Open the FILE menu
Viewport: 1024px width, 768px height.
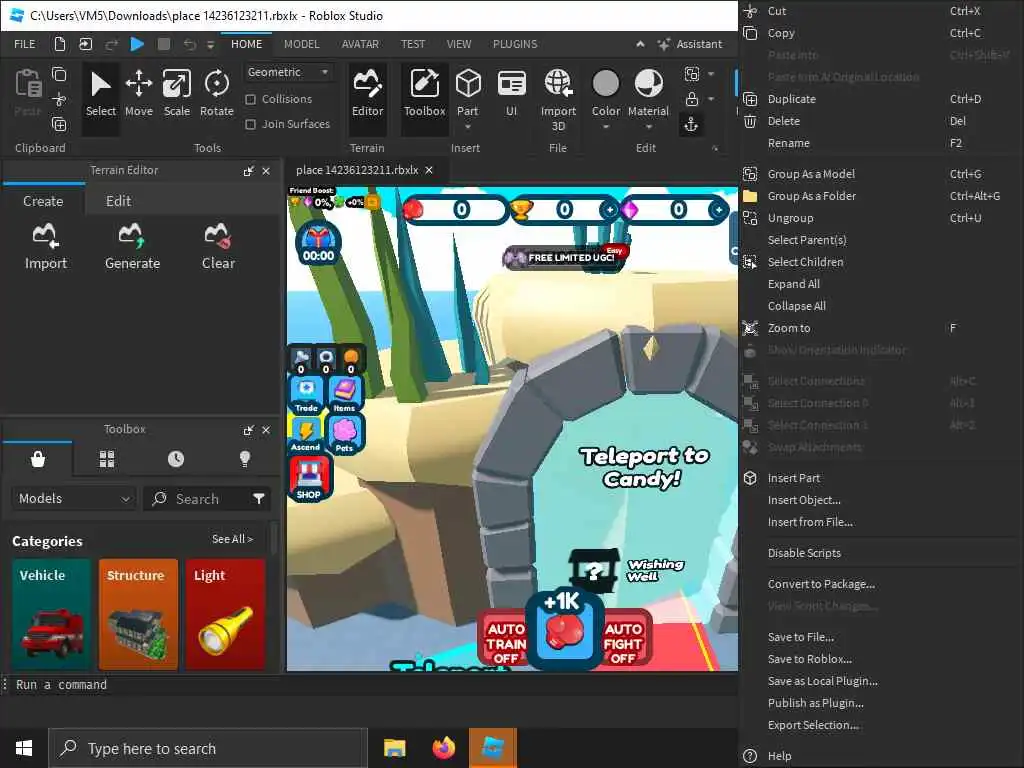pos(25,44)
